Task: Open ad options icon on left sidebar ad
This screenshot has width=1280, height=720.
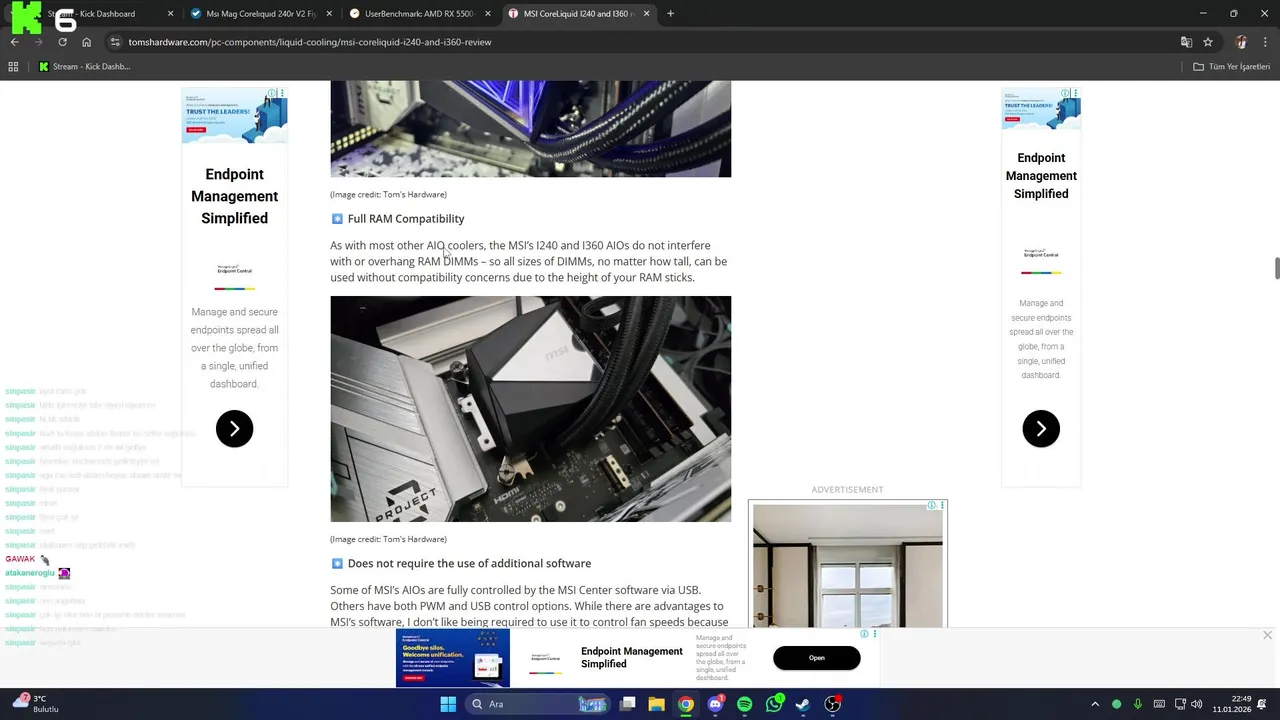Action: pyautogui.click(x=282, y=93)
